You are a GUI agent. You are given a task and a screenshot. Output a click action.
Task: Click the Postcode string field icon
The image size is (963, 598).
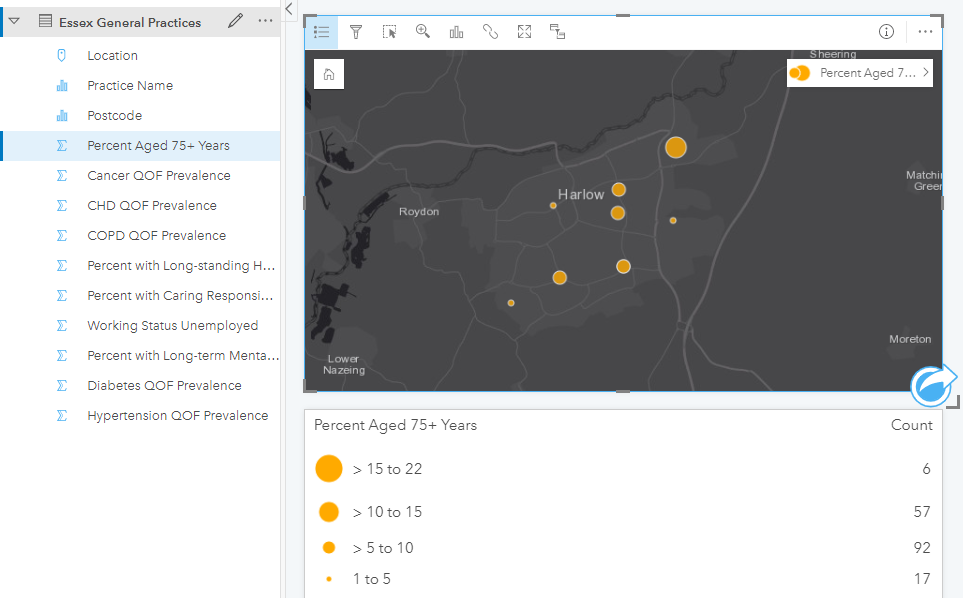tap(62, 115)
